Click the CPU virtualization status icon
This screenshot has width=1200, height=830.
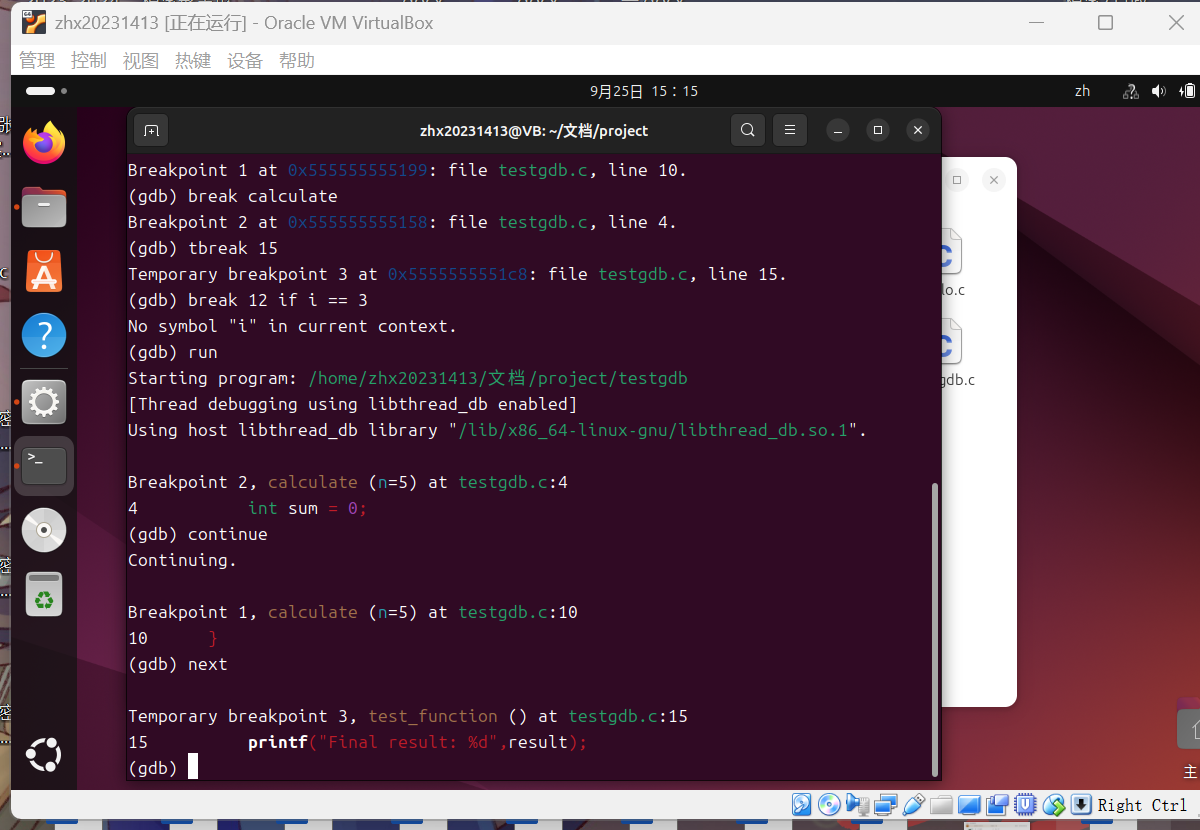1025,805
